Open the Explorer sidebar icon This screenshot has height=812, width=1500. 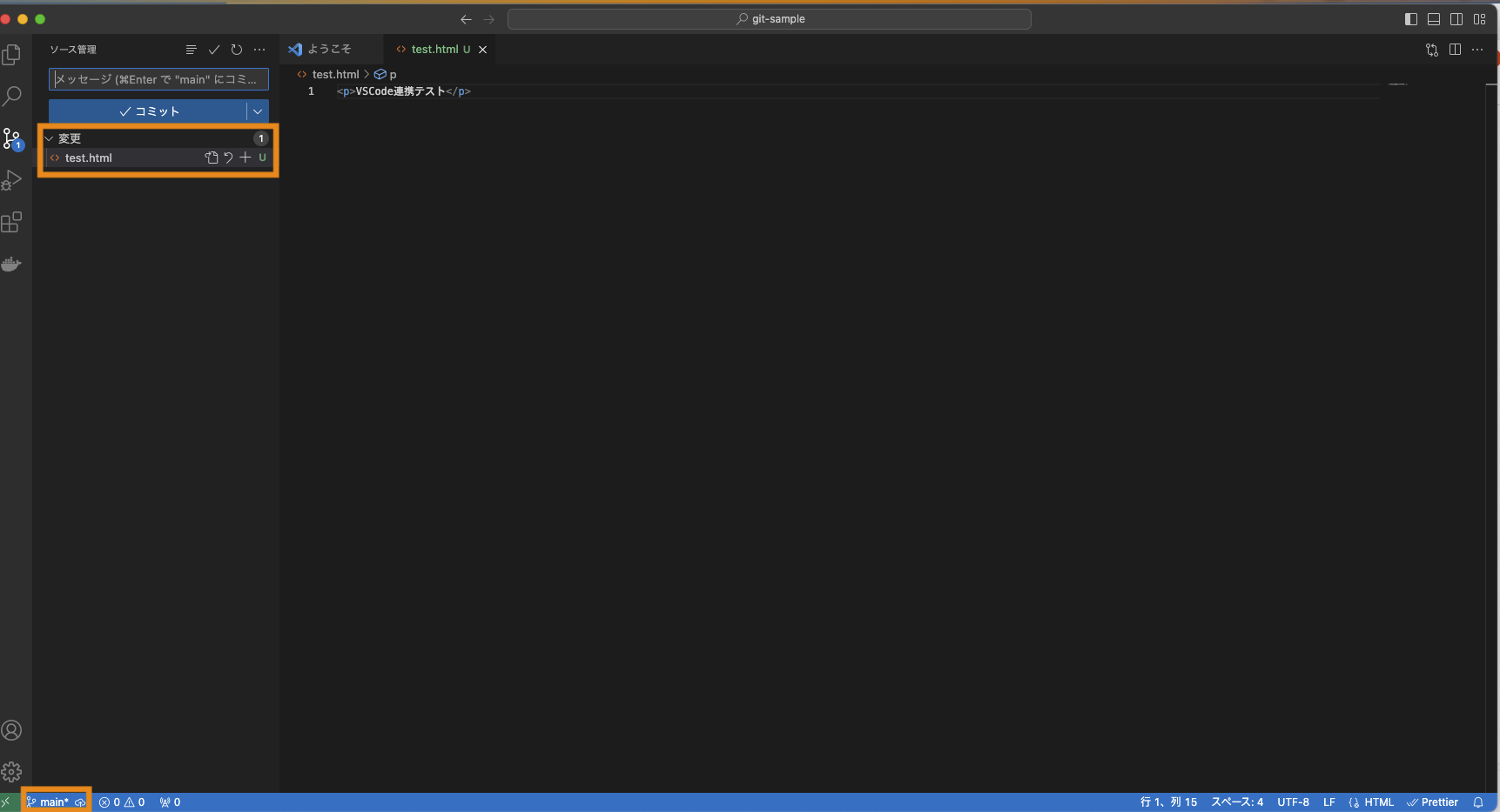[12, 54]
